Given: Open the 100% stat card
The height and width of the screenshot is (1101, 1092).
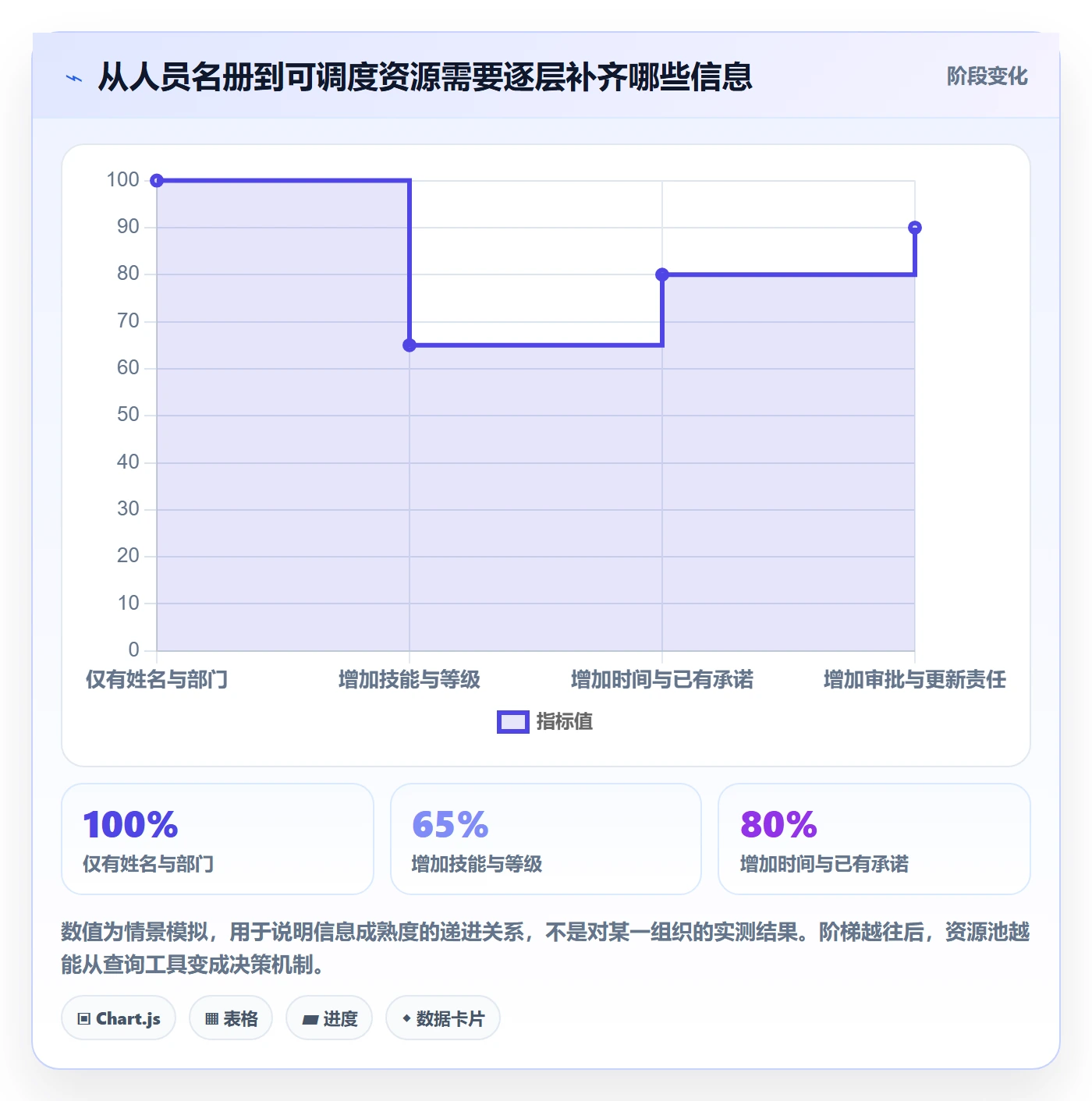Looking at the screenshot, I should pos(218,839).
